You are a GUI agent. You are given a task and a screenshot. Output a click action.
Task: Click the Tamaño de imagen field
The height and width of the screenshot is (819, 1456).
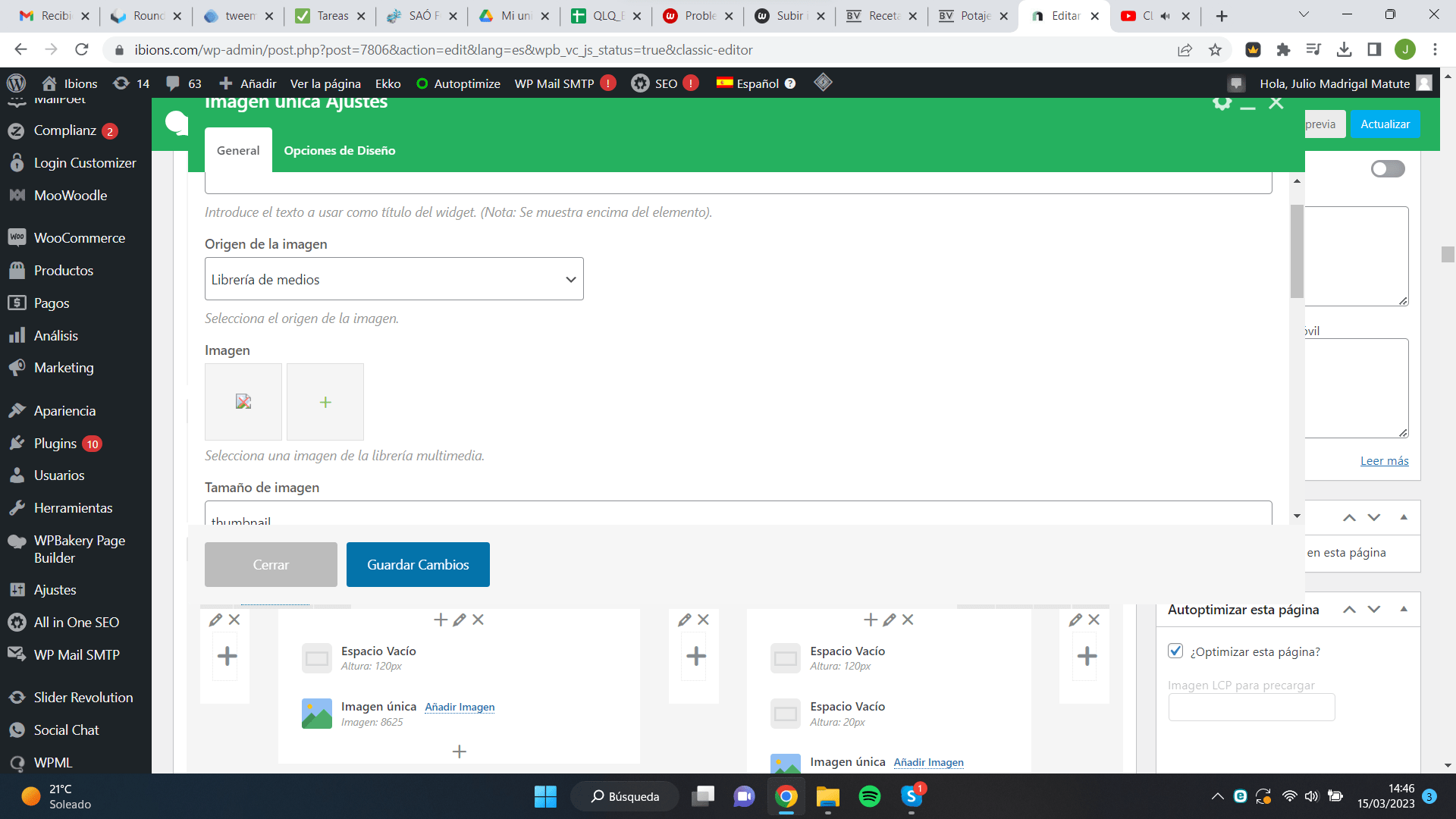pos(738,513)
